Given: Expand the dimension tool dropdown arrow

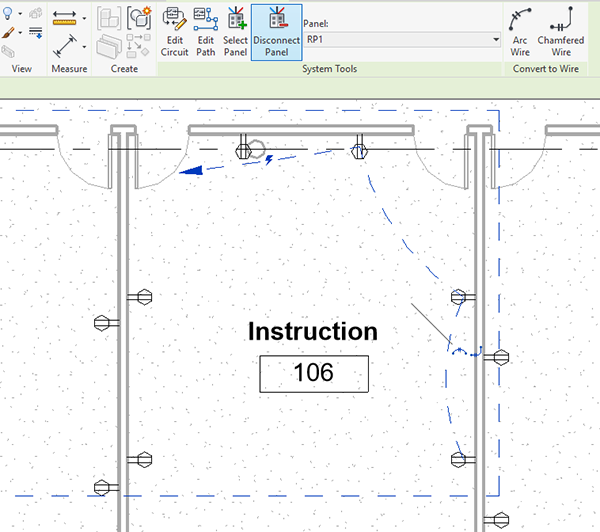Looking at the screenshot, I should pos(85,44).
